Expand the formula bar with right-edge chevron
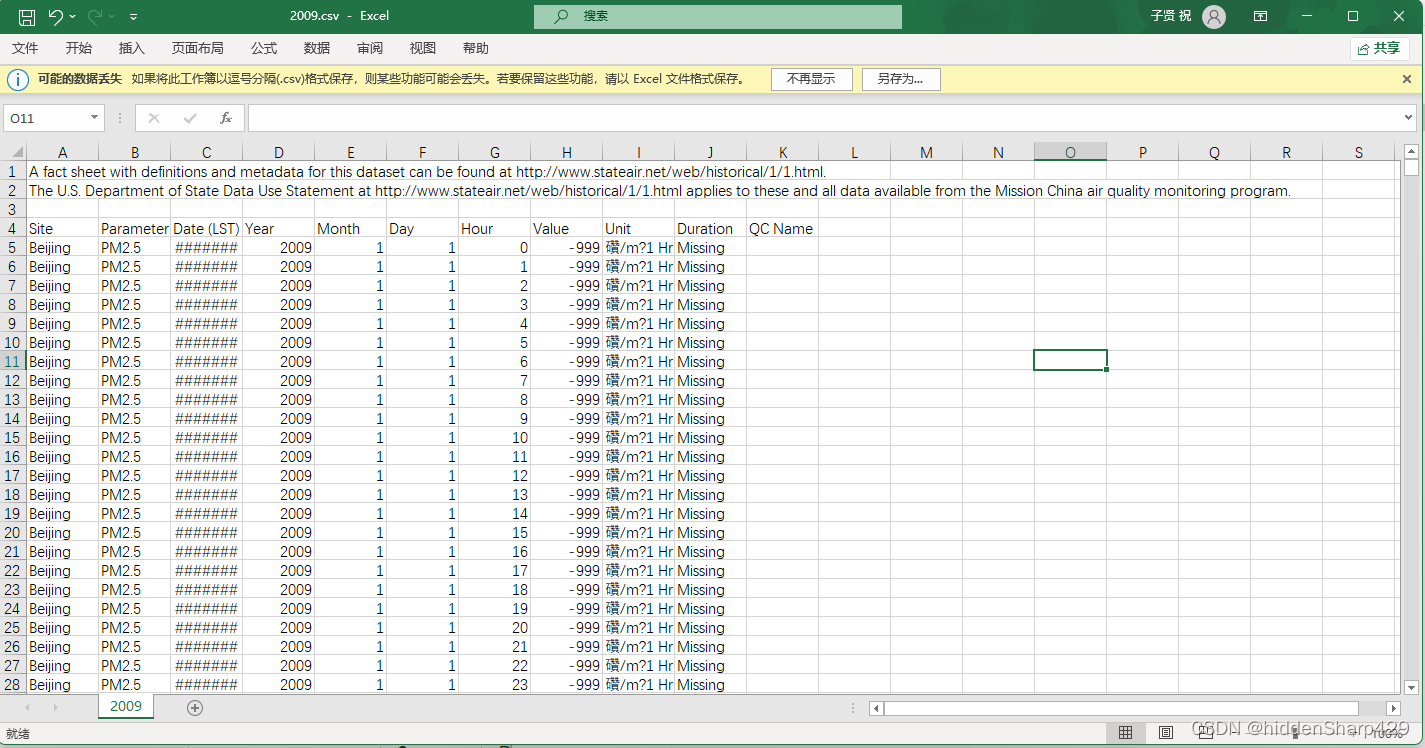This screenshot has height=748, width=1425. [x=1410, y=118]
